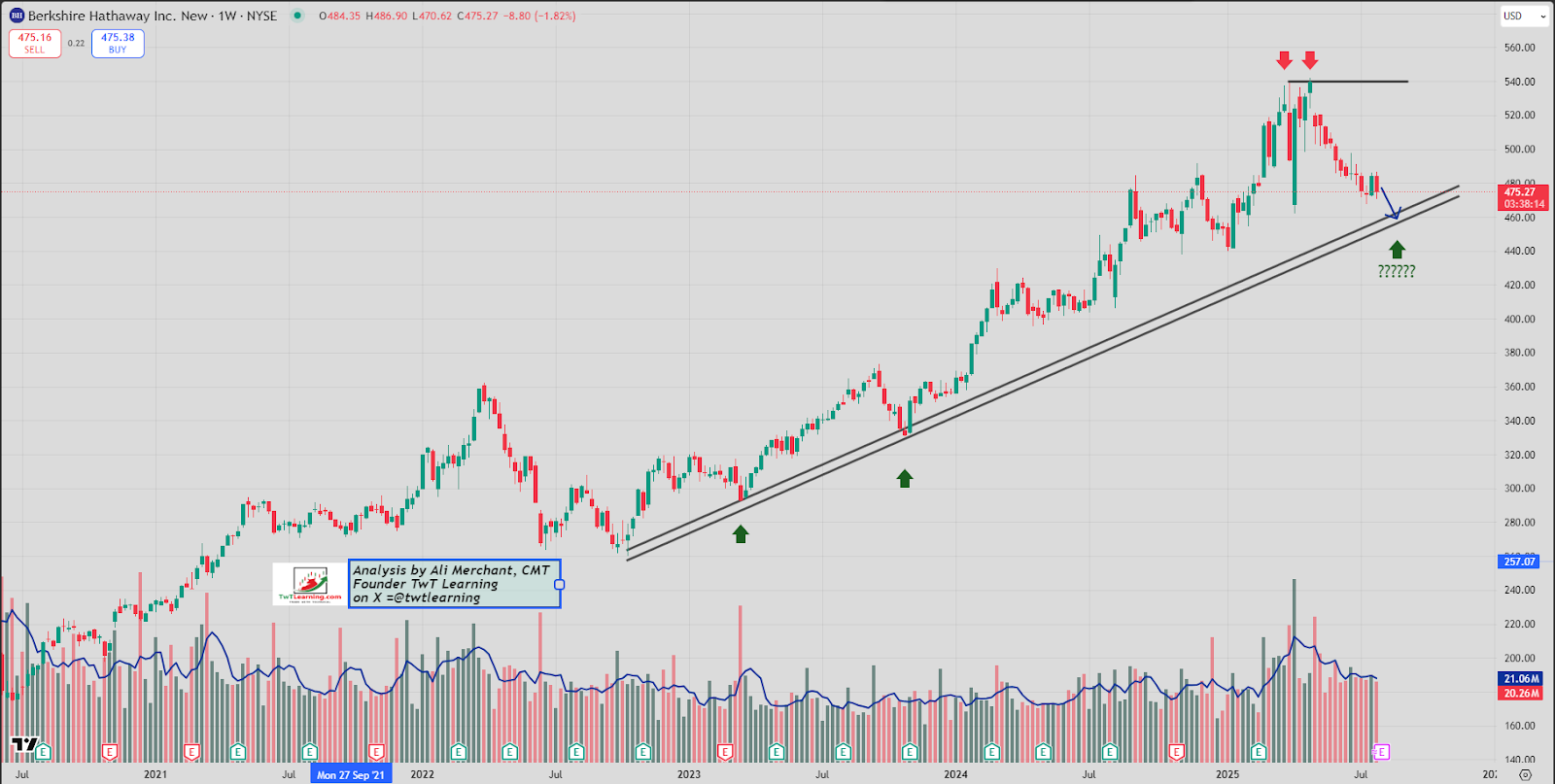The height and width of the screenshot is (784, 1555).
Task: Open the USD currency dropdown
Action: pos(1524,16)
